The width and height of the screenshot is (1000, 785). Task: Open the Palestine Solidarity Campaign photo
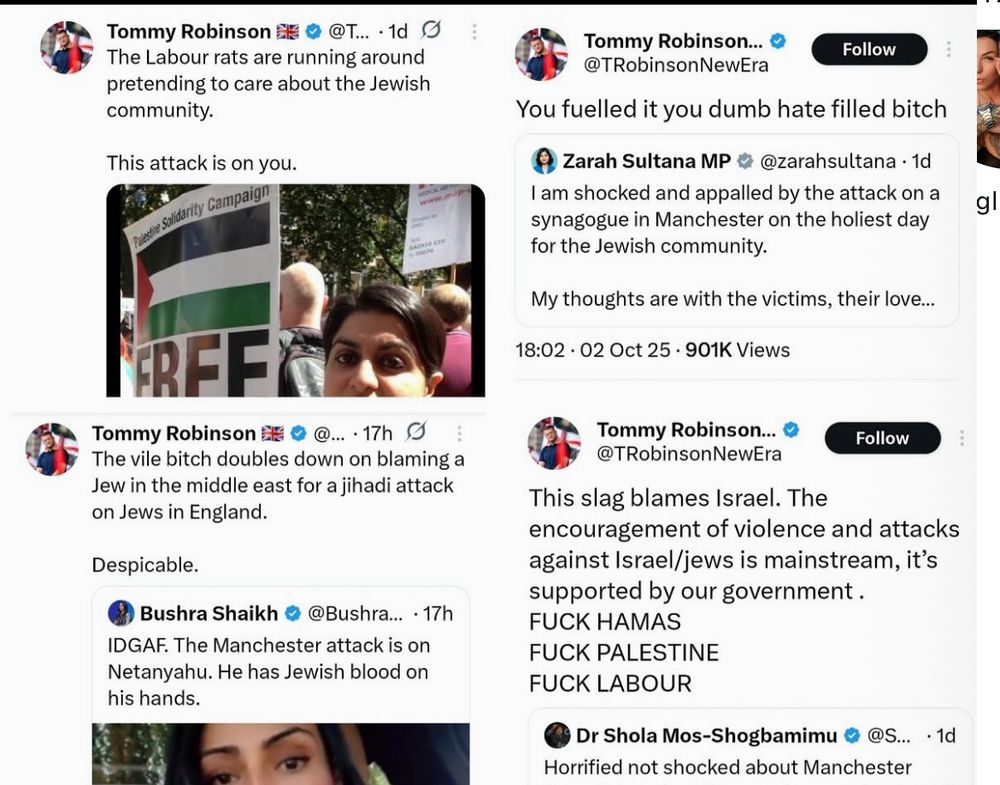coord(295,290)
